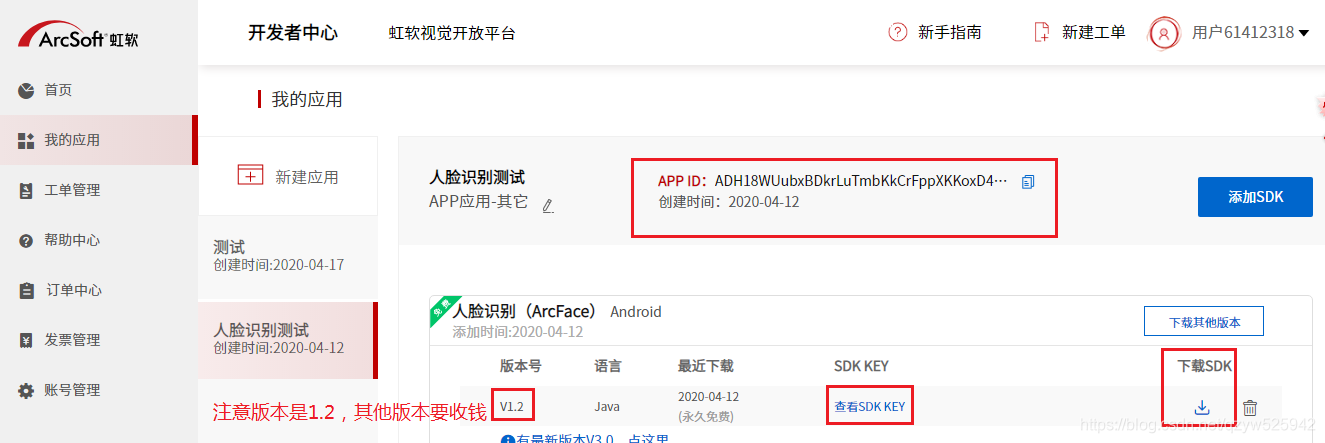Click the 2020-04-12 recent download date cell
The height and width of the screenshot is (443, 1325).
tap(708, 397)
